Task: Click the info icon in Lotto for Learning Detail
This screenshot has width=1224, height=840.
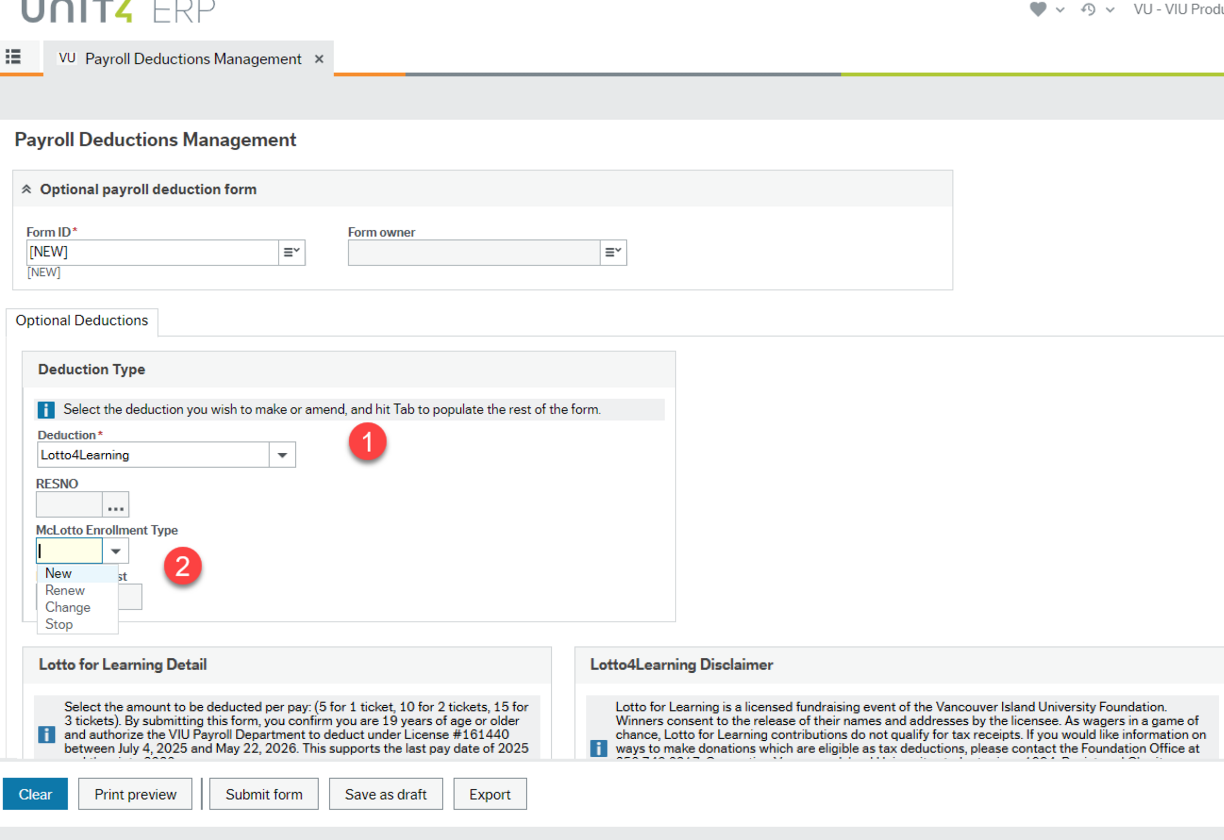Action: [x=46, y=734]
